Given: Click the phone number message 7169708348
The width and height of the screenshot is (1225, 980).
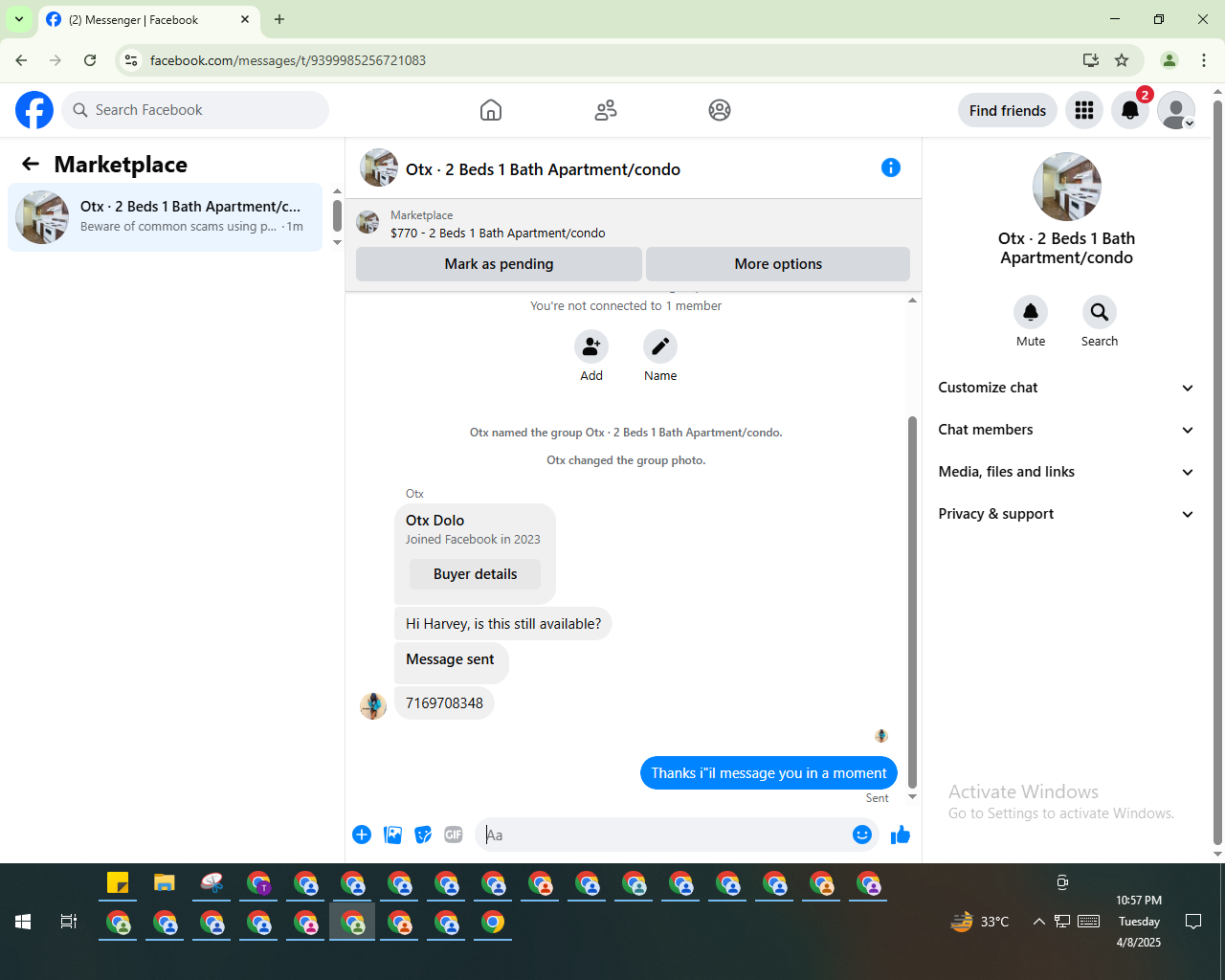Looking at the screenshot, I should (444, 703).
